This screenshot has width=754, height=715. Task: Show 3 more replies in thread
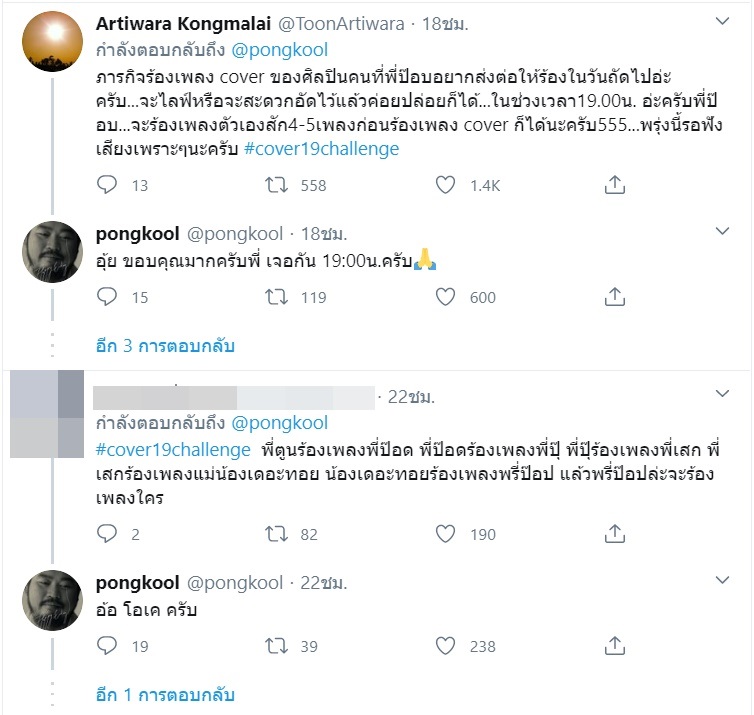click(x=165, y=346)
